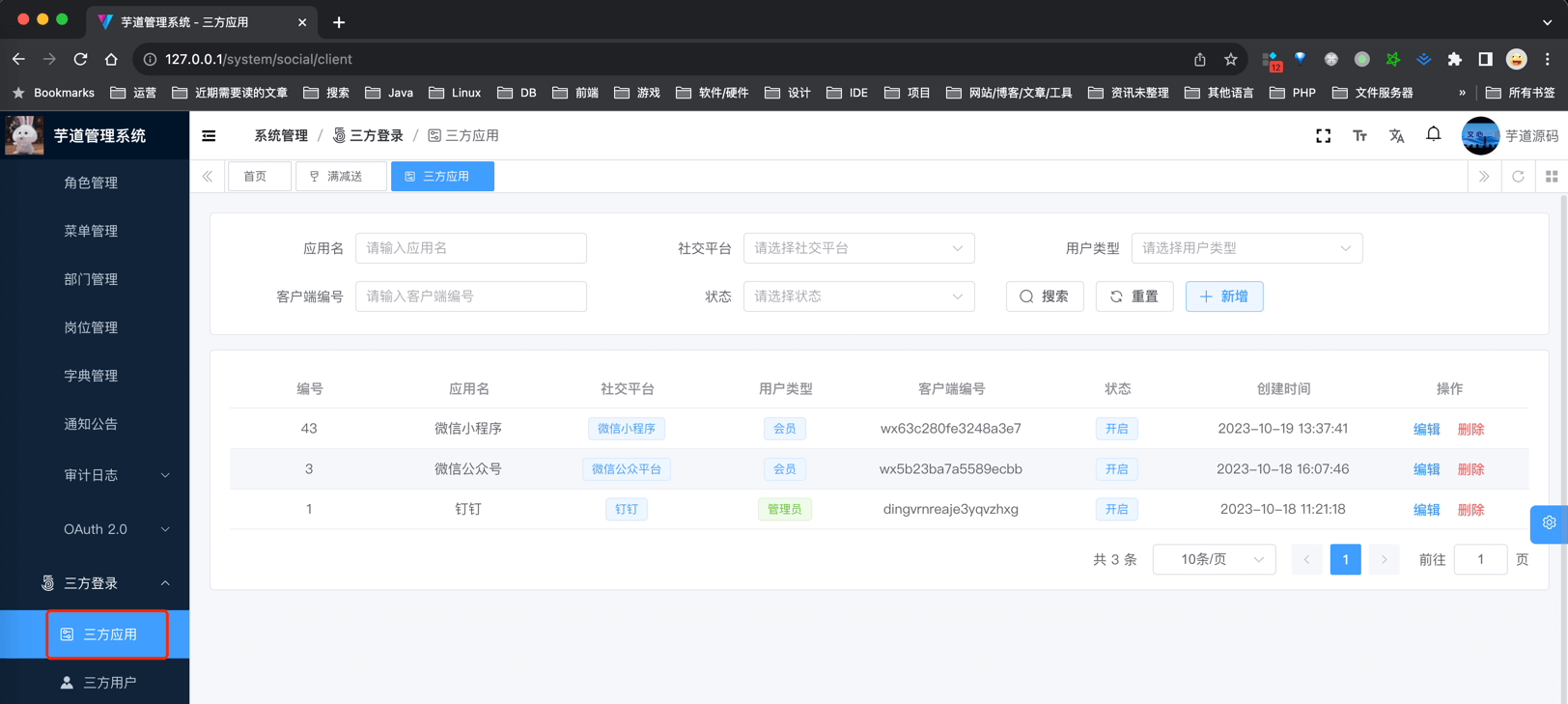Open the tab grid menu icon
The width and height of the screenshot is (1568, 704).
pos(1552,177)
